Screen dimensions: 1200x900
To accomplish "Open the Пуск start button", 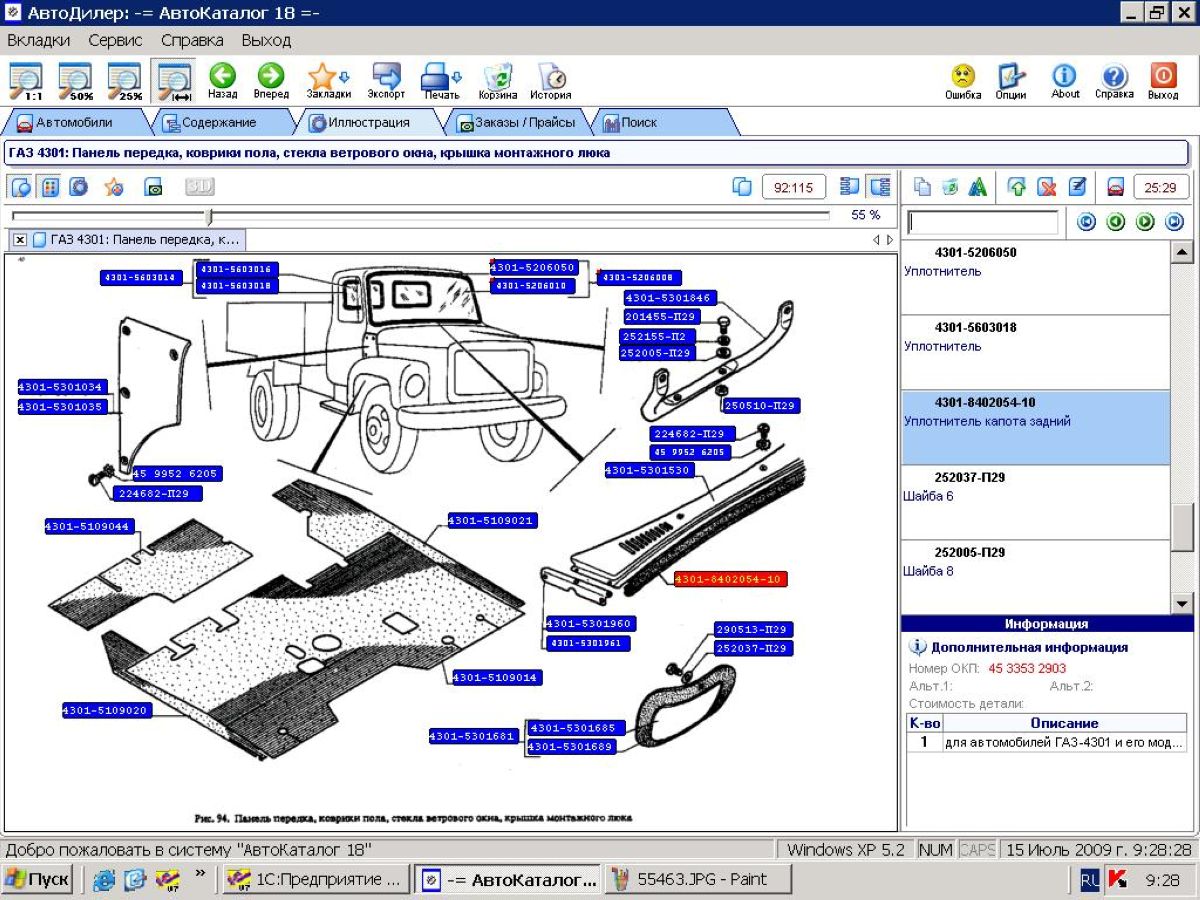I will [37, 880].
